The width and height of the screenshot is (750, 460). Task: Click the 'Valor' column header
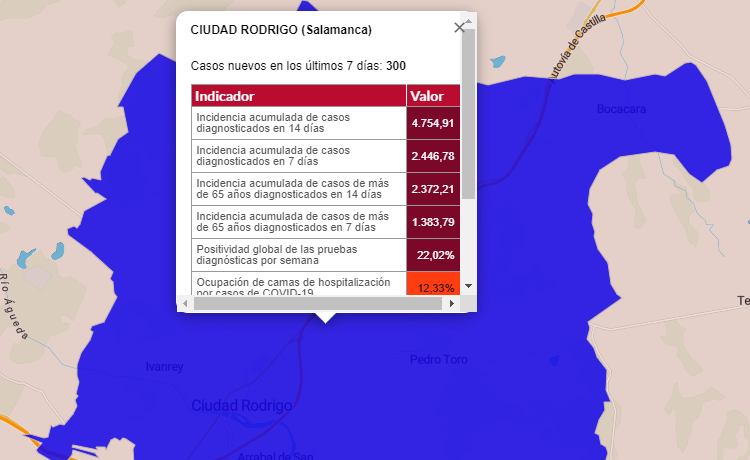tap(433, 96)
